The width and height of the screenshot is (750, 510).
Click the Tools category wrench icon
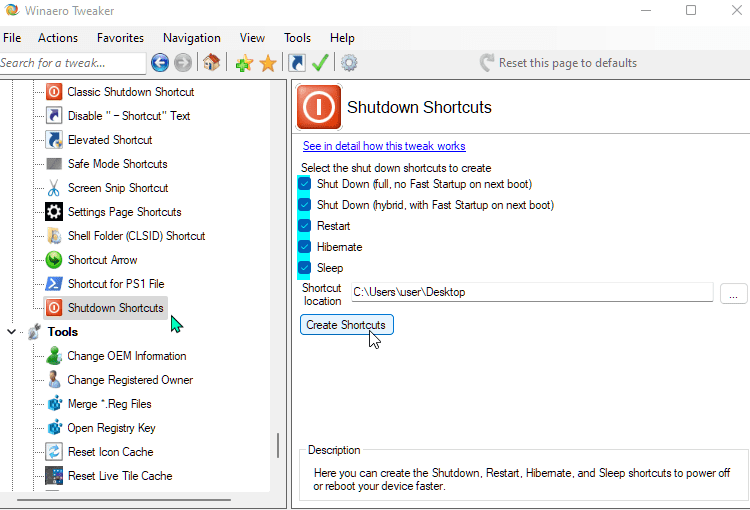pyautogui.click(x=34, y=332)
